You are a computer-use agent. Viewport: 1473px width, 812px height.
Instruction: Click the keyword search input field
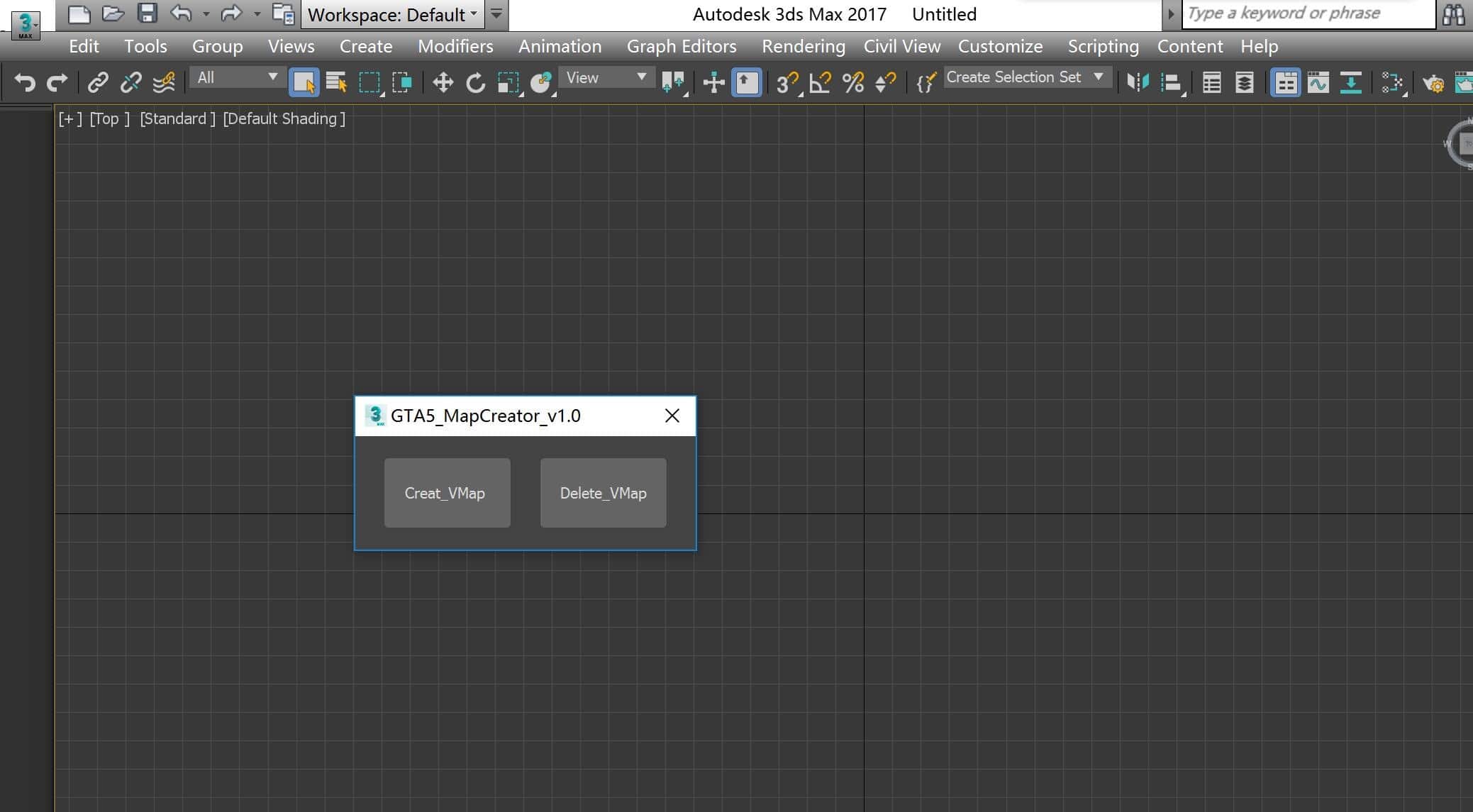pyautogui.click(x=1308, y=14)
